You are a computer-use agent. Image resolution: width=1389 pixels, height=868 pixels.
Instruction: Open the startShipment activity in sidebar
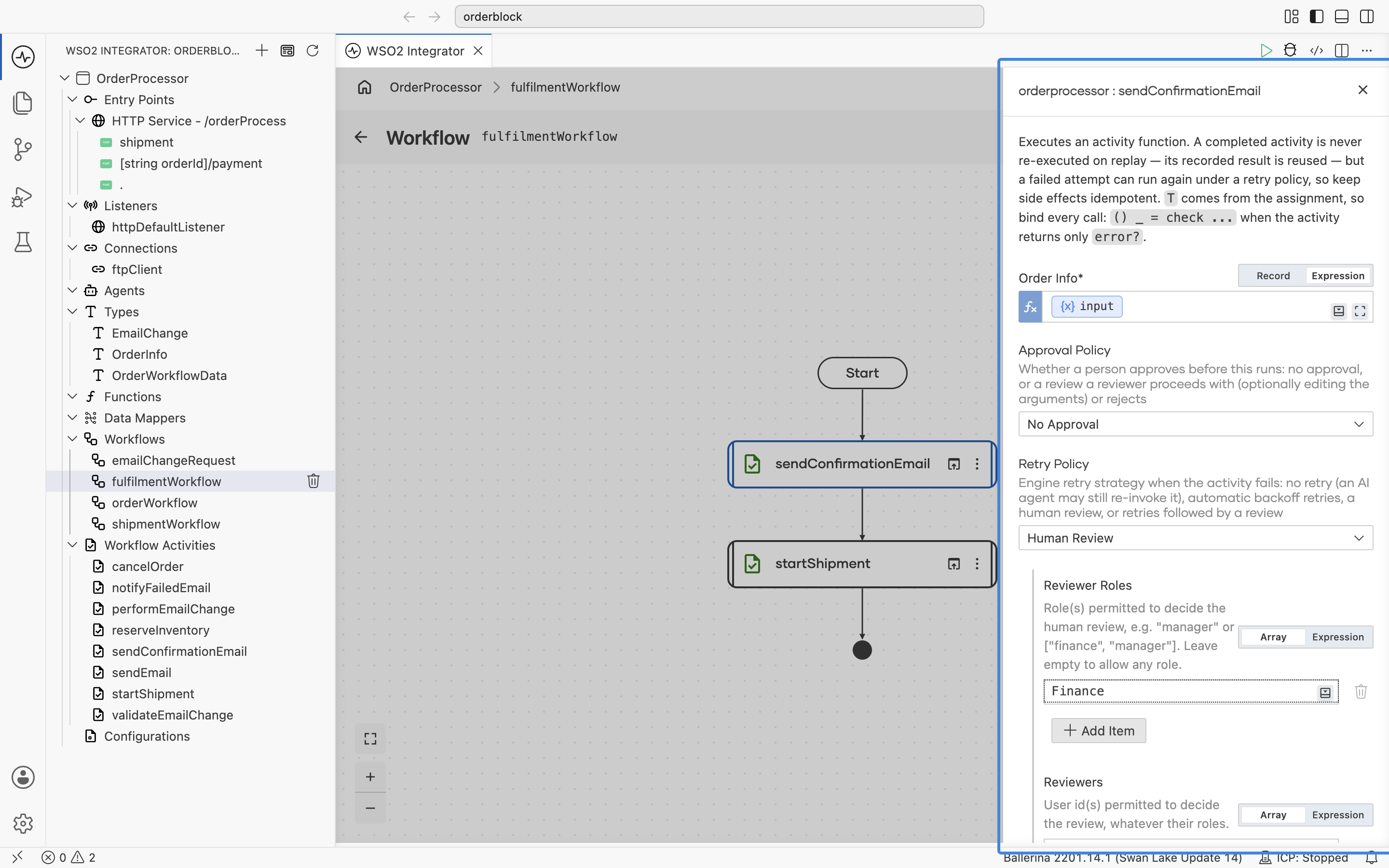pos(153,693)
